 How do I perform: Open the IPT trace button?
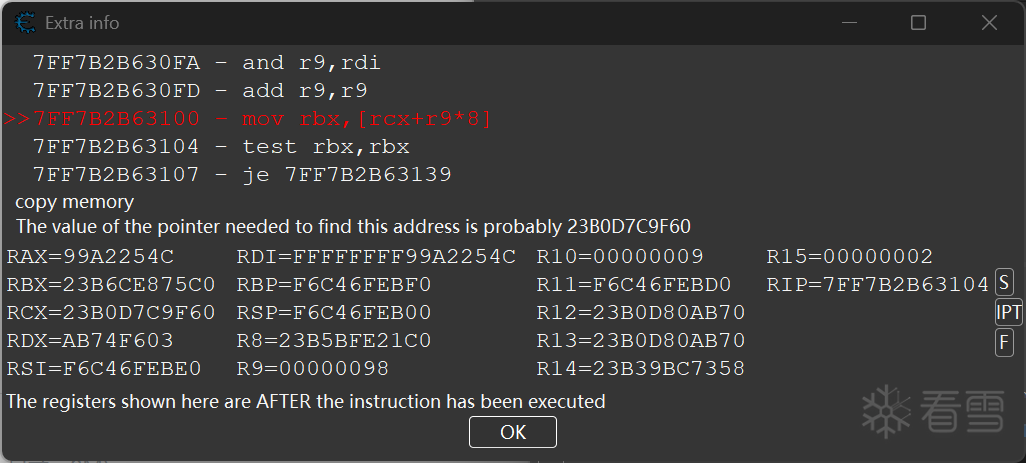pos(1009,313)
